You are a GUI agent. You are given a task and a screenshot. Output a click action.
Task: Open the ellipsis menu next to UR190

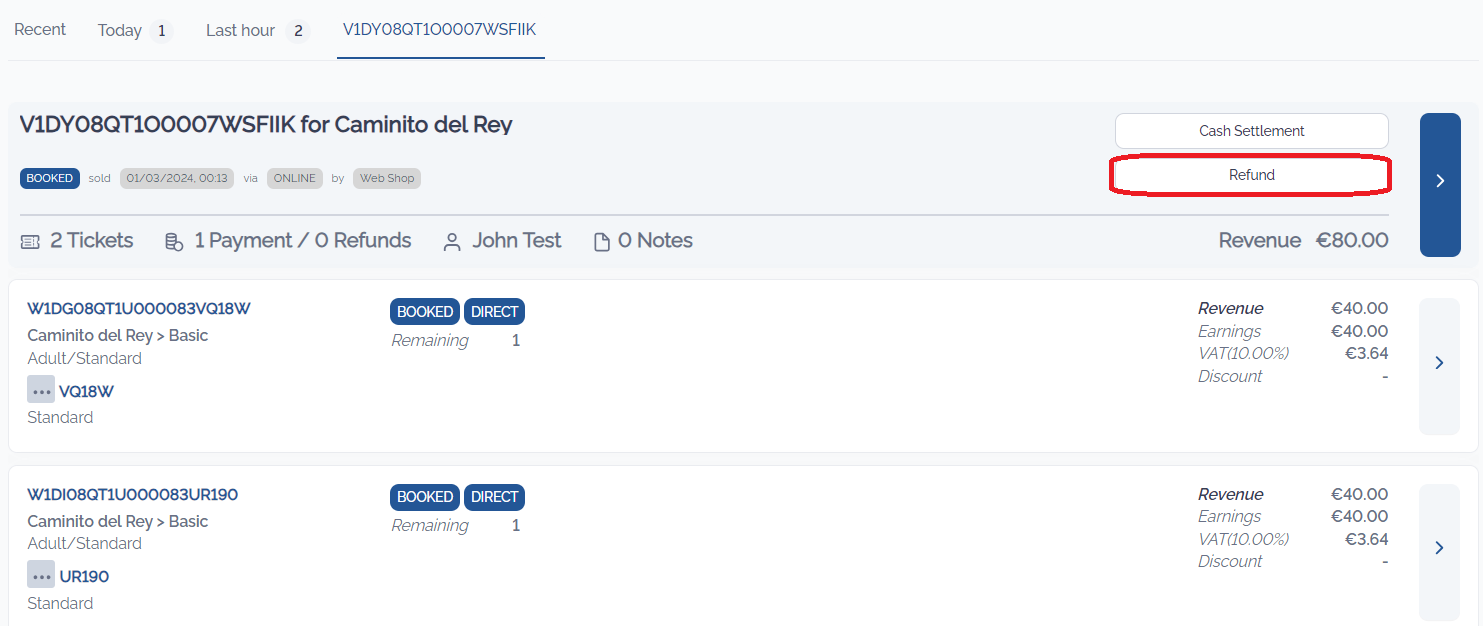tap(41, 576)
